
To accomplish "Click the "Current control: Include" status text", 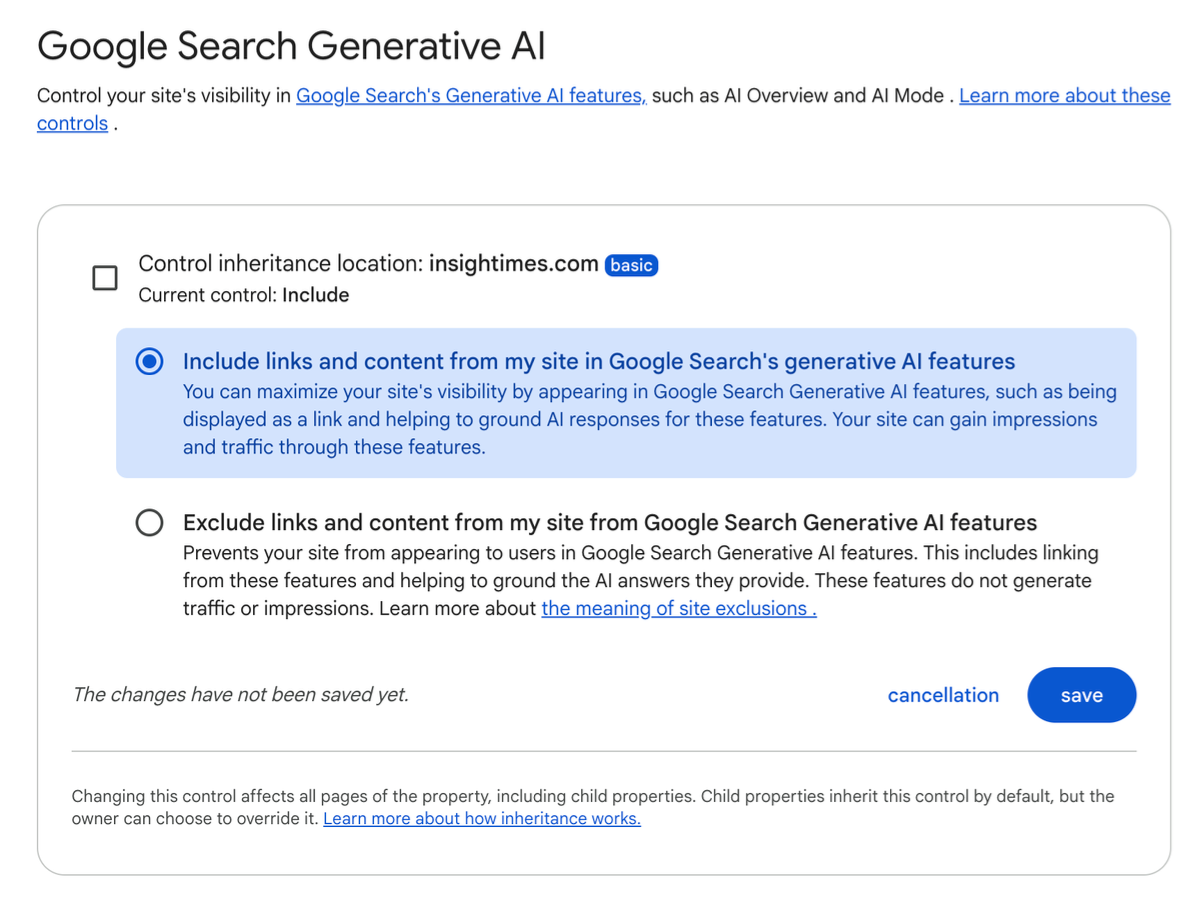I will pos(243,295).
